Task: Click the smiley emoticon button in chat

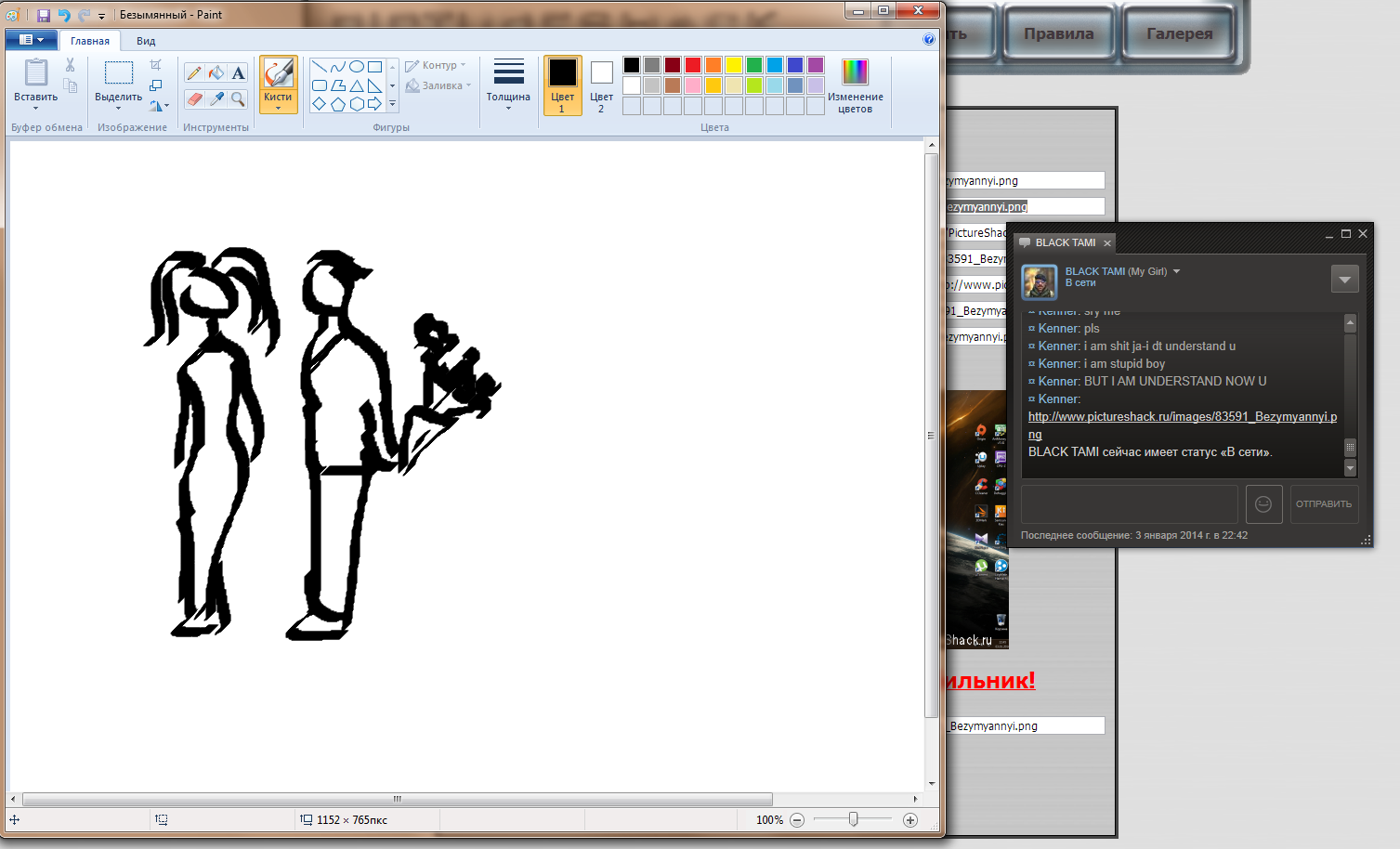Action: pos(1263,503)
